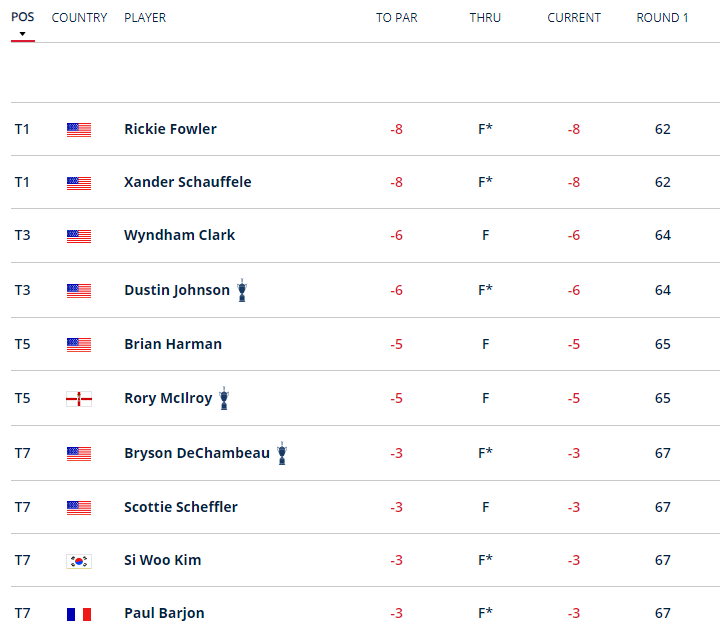Click the Northern Ireland flag in McIlroy's row
This screenshot has height=628, width=720.
(x=79, y=399)
